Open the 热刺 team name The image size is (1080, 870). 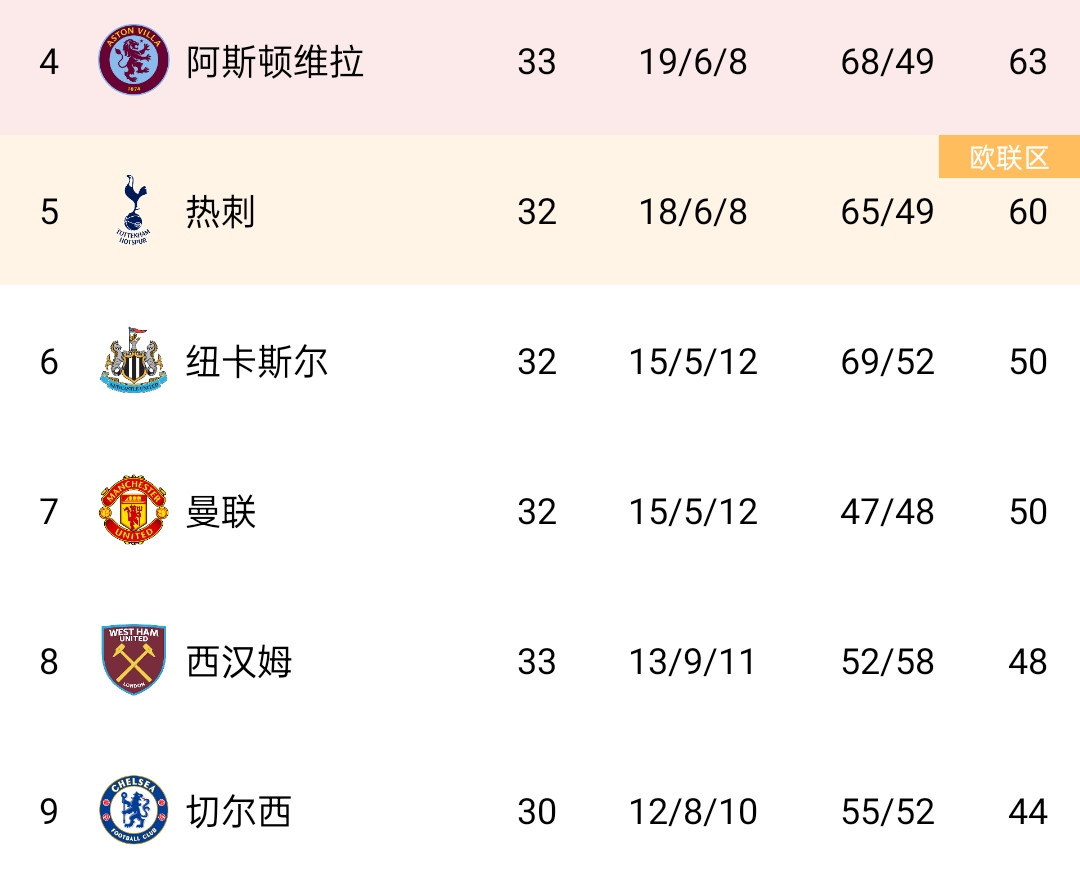221,212
